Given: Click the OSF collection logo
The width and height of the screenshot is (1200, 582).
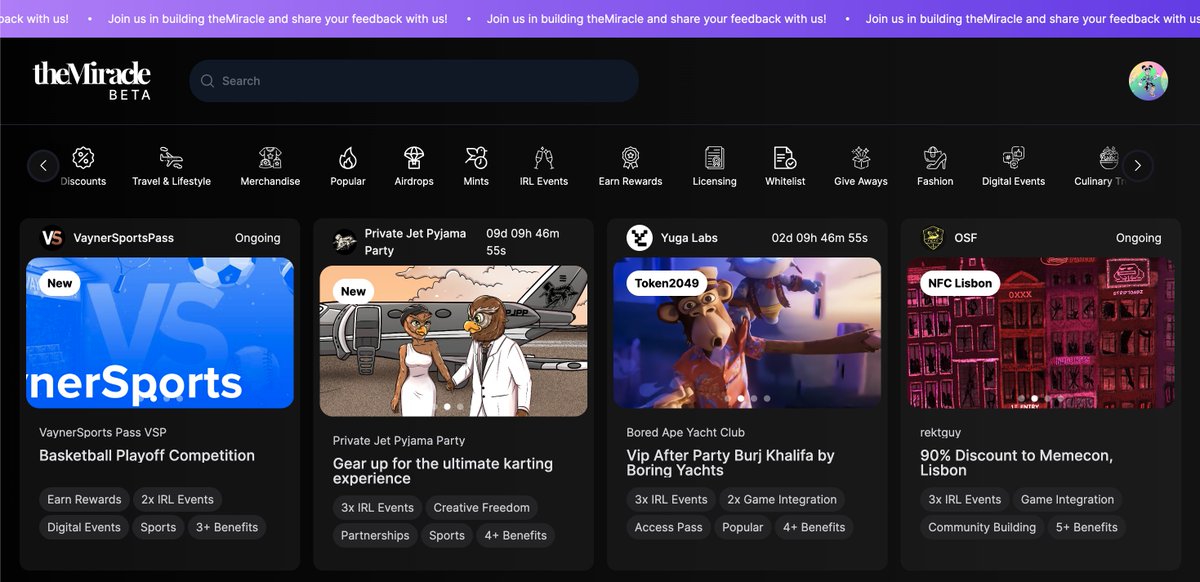Looking at the screenshot, I should click(x=933, y=238).
